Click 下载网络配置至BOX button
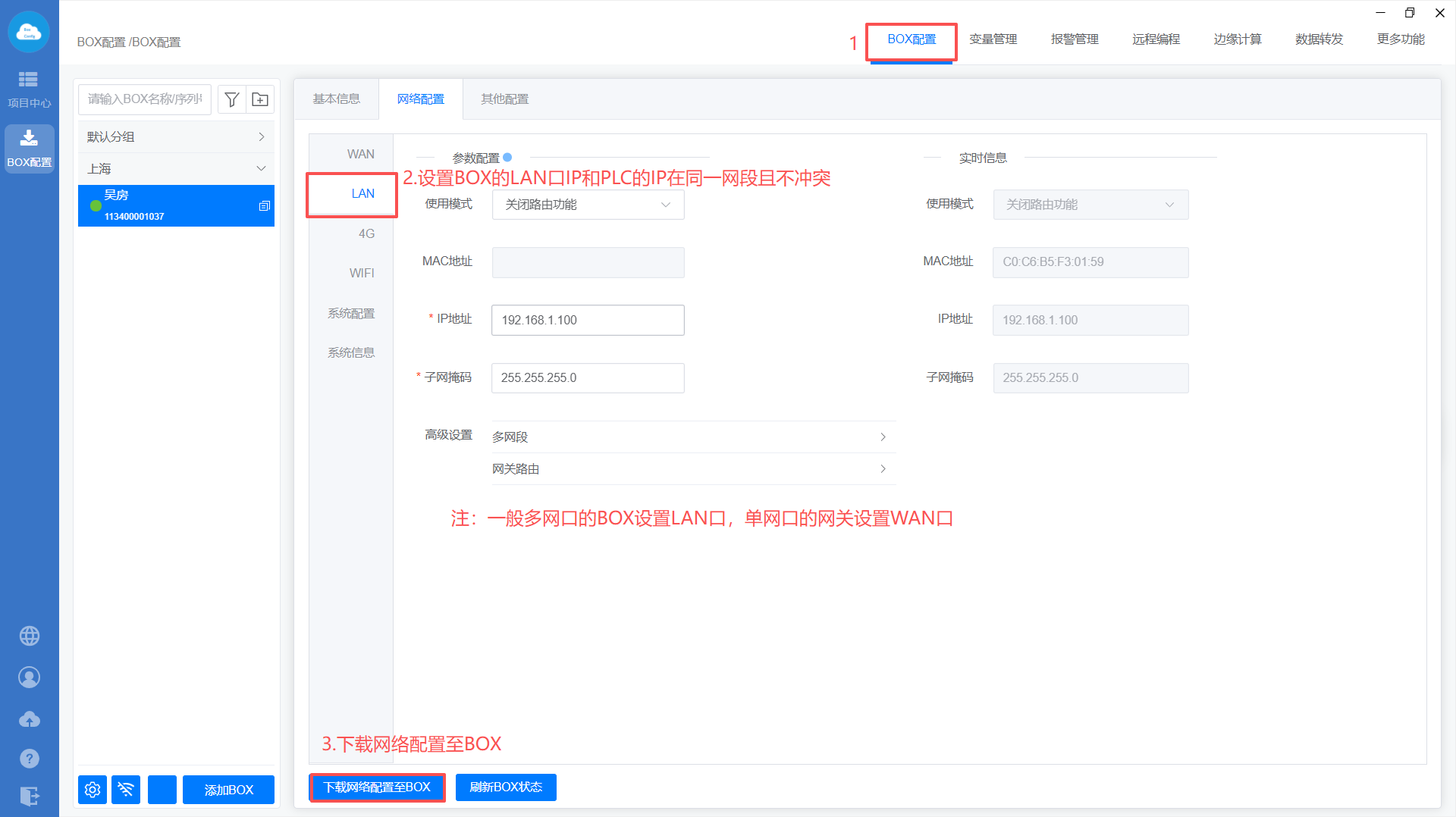 coord(377,787)
